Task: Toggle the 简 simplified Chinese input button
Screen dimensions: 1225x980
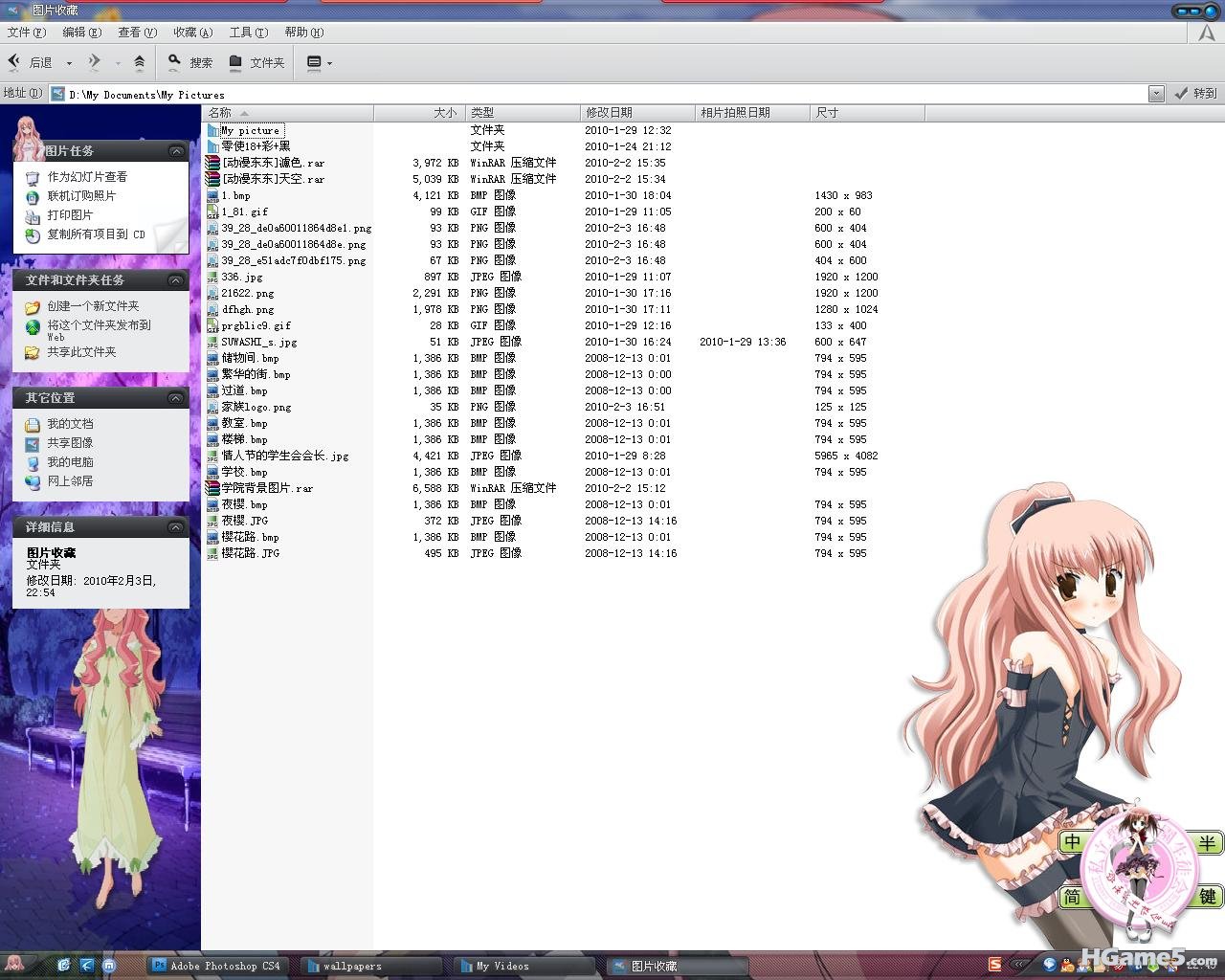Action: click(x=1072, y=897)
